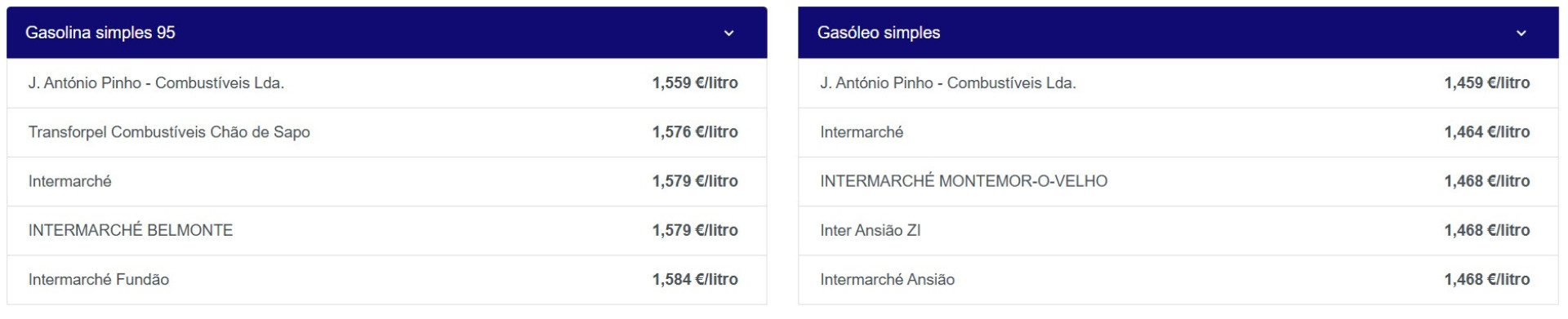
Task: Collapse the Gasóleo simples chevron
Action: 1521,33
